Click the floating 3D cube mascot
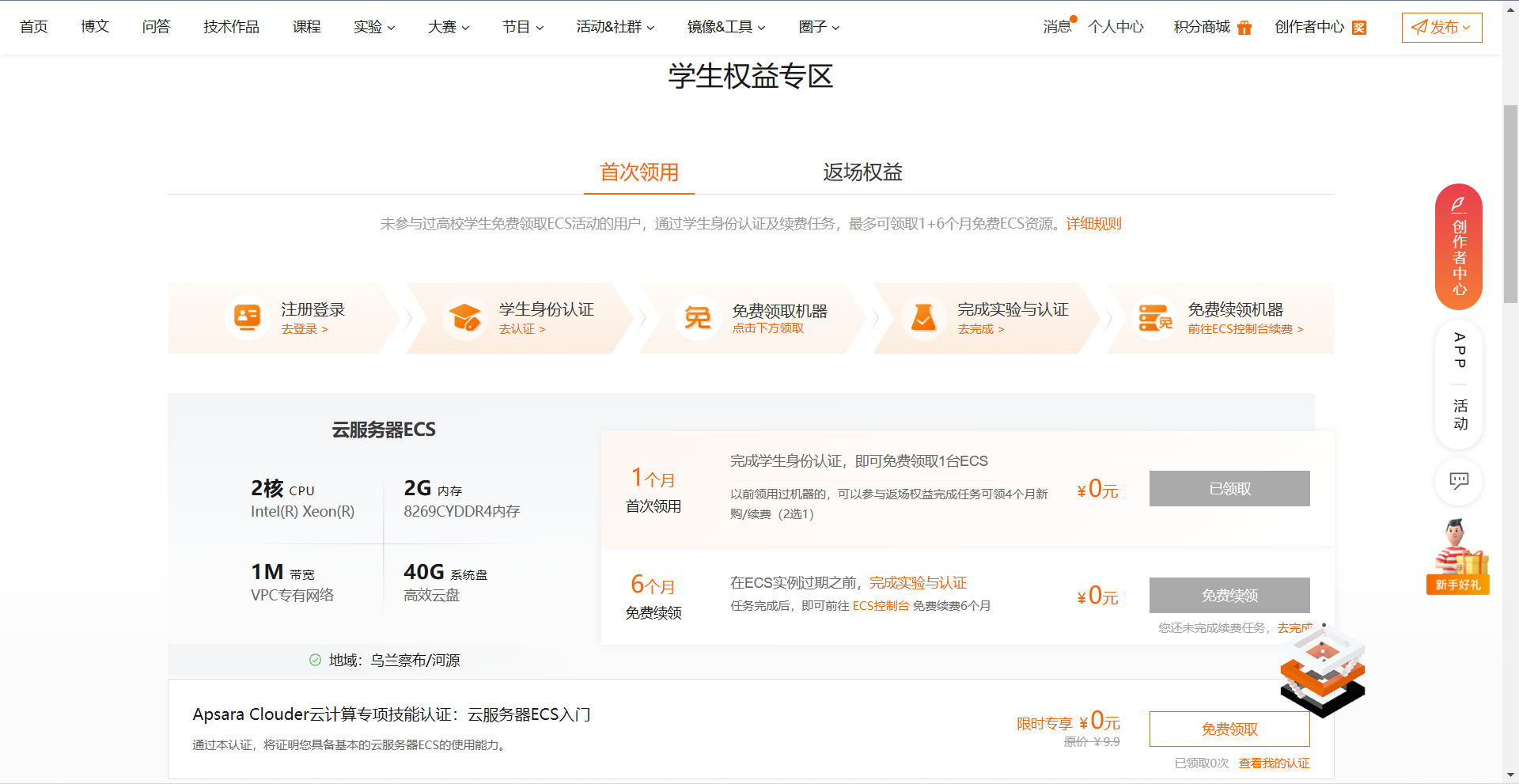The width and height of the screenshot is (1519, 784). 1322,671
